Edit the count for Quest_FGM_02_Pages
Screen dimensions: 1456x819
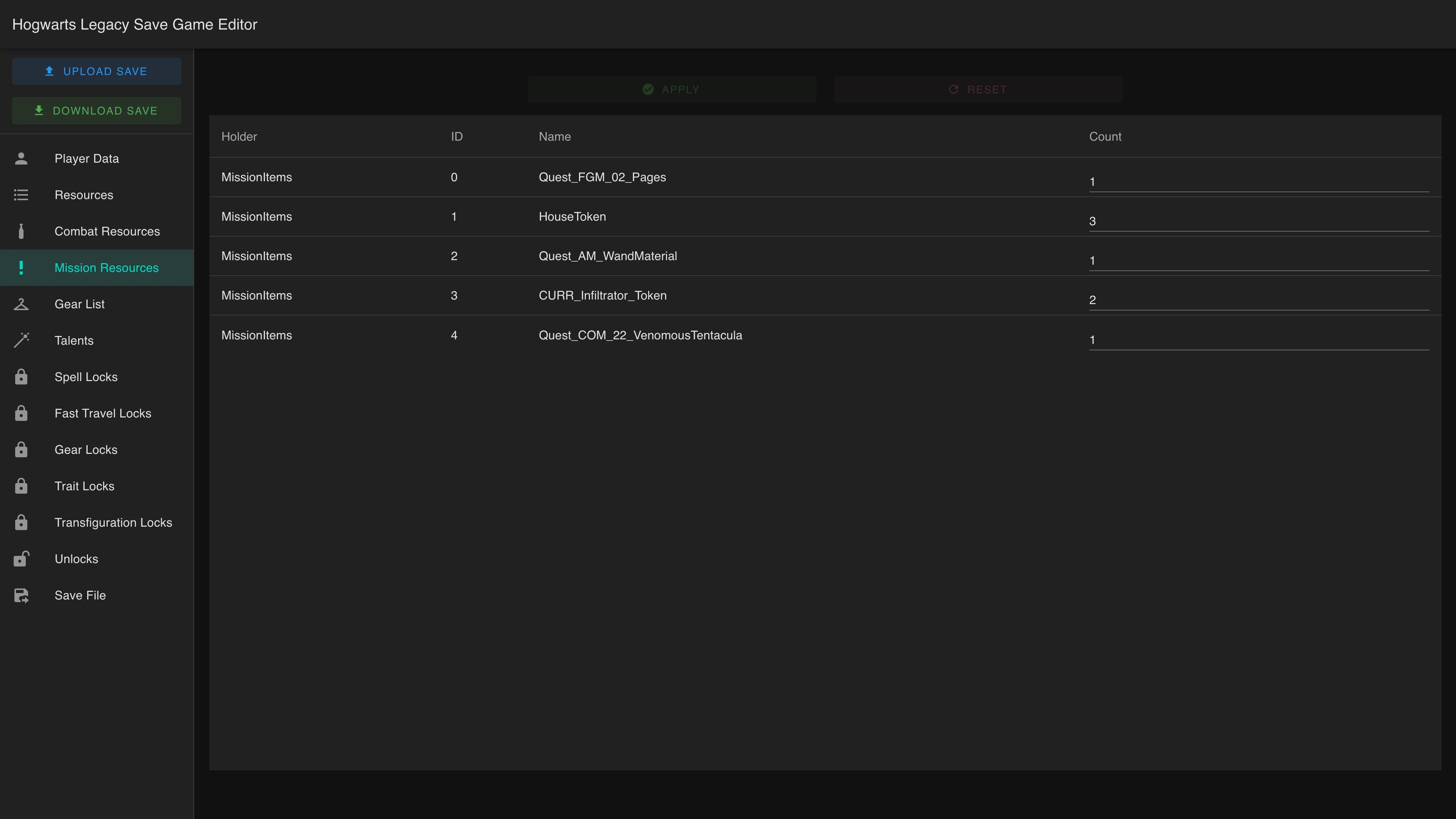pyautogui.click(x=1259, y=182)
